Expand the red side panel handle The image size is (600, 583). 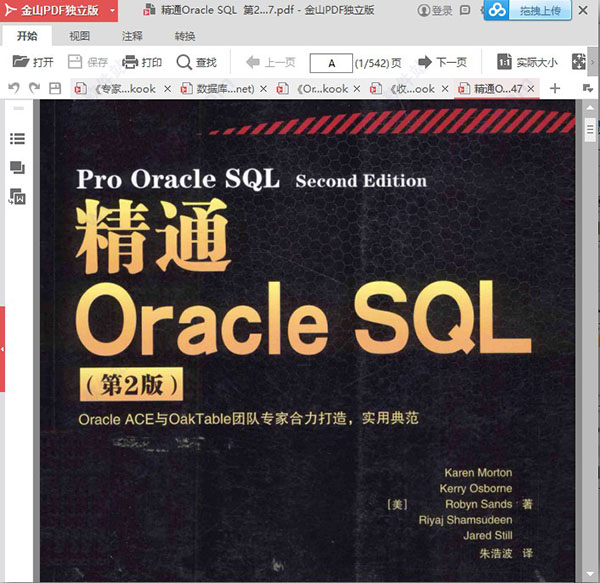2,349
